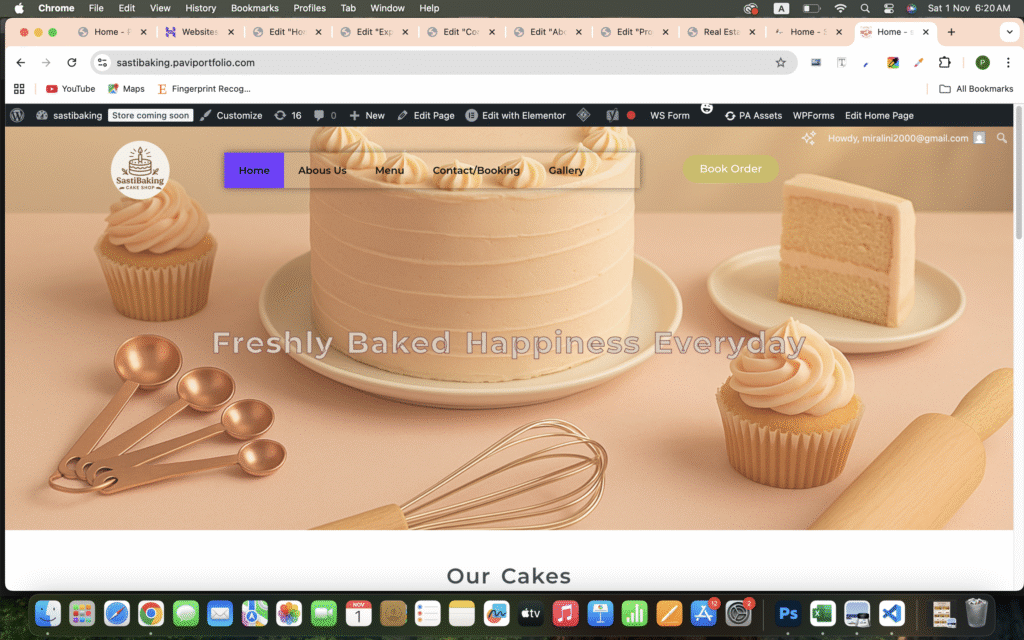Open the apps grid in bookmarks bar
This screenshot has height=640, width=1024.
coord(19,89)
